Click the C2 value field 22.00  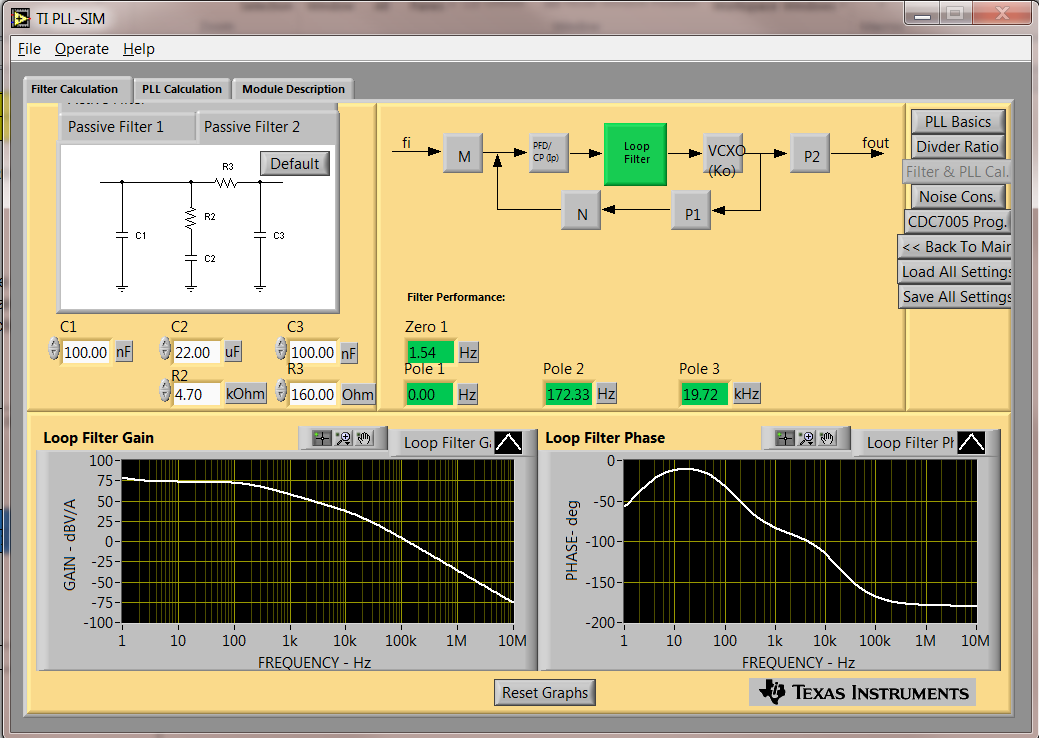(196, 352)
